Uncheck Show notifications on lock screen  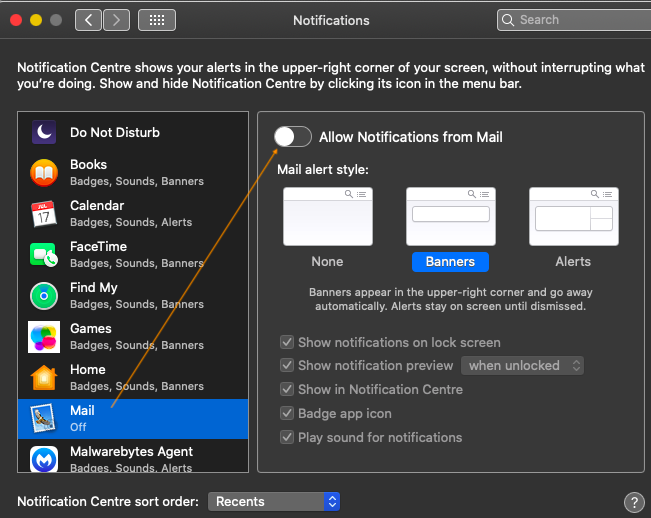click(x=287, y=342)
